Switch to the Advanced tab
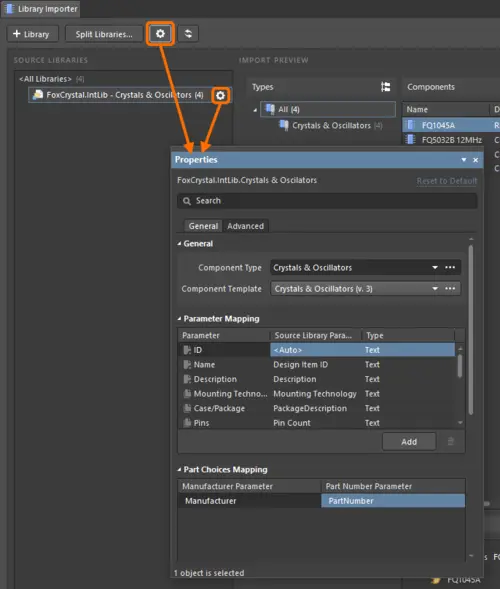The image size is (500, 589). (x=245, y=226)
